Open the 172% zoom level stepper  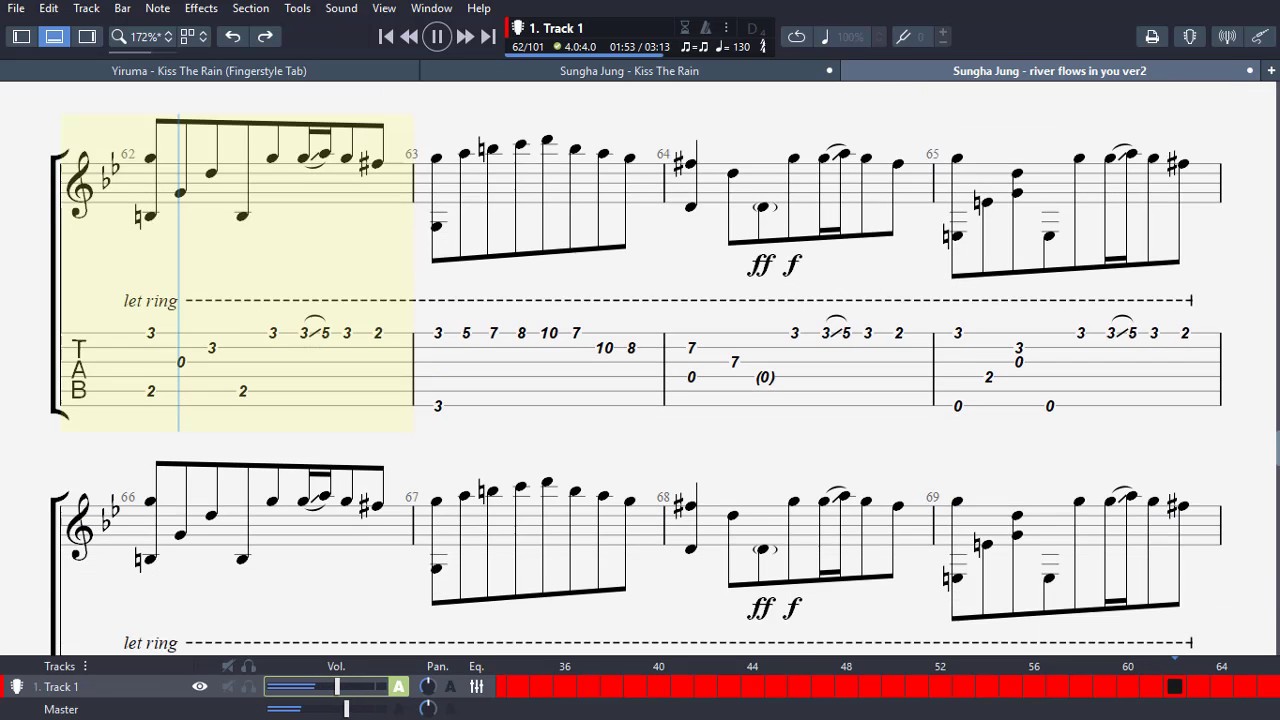pyautogui.click(x=168, y=36)
